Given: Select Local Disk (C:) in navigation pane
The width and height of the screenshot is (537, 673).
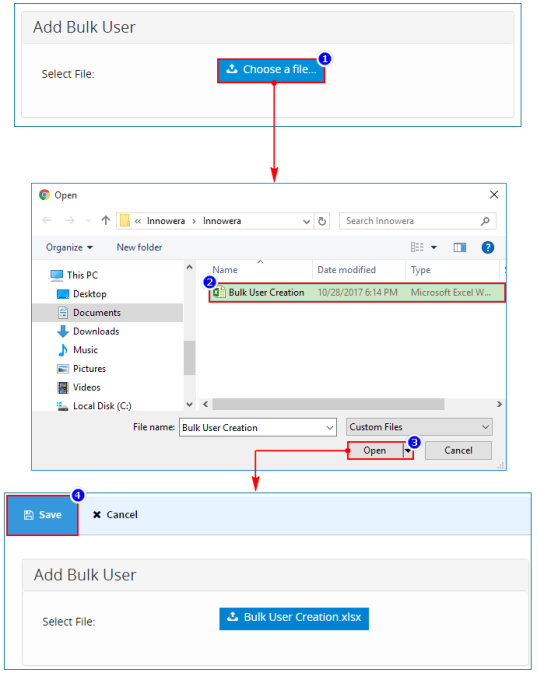Looking at the screenshot, I should coord(102,406).
